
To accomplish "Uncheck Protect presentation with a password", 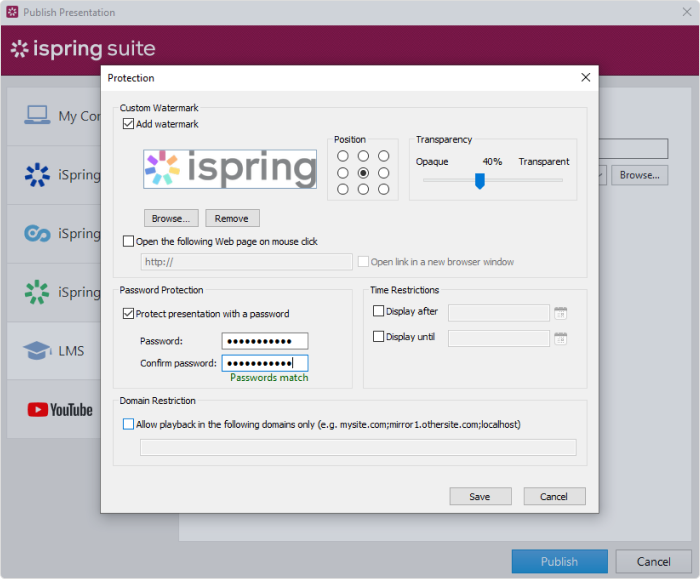I will 128,313.
